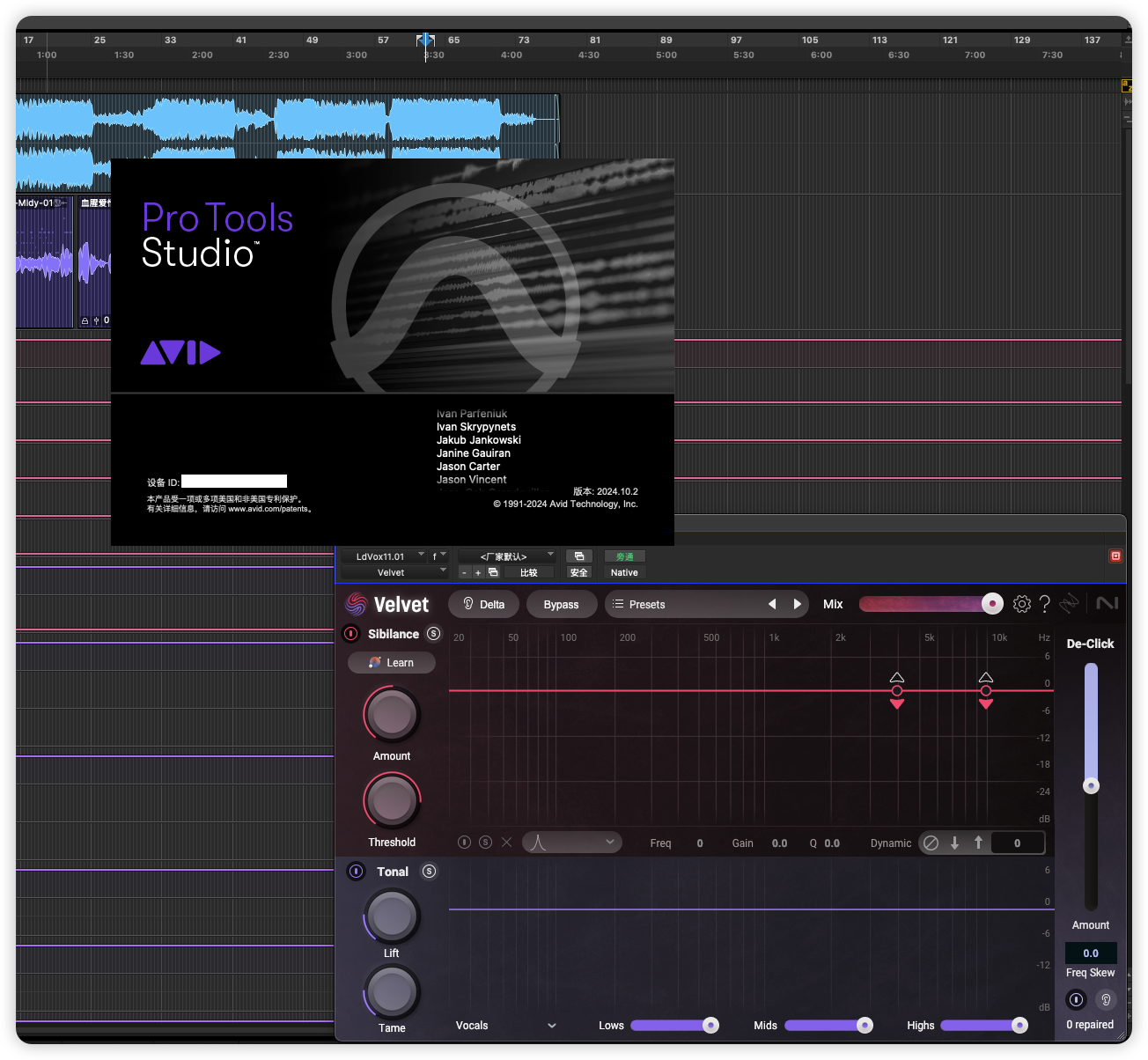Viewport: 1148px width, 1060px height.
Task: Click the Tonal Tame knob
Action: [x=392, y=992]
